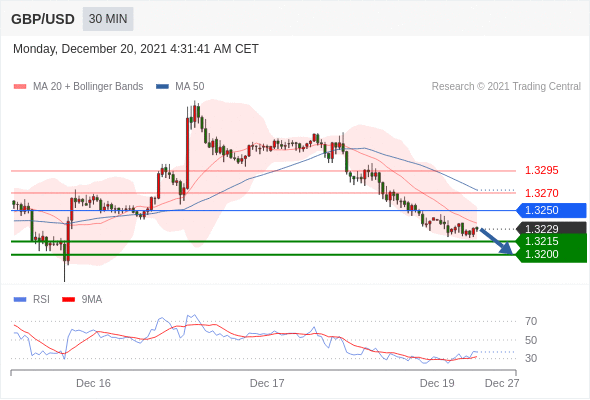Viewport: 590px width, 400px height.
Task: Click the Dec 16 date axis label
Action: (93, 383)
